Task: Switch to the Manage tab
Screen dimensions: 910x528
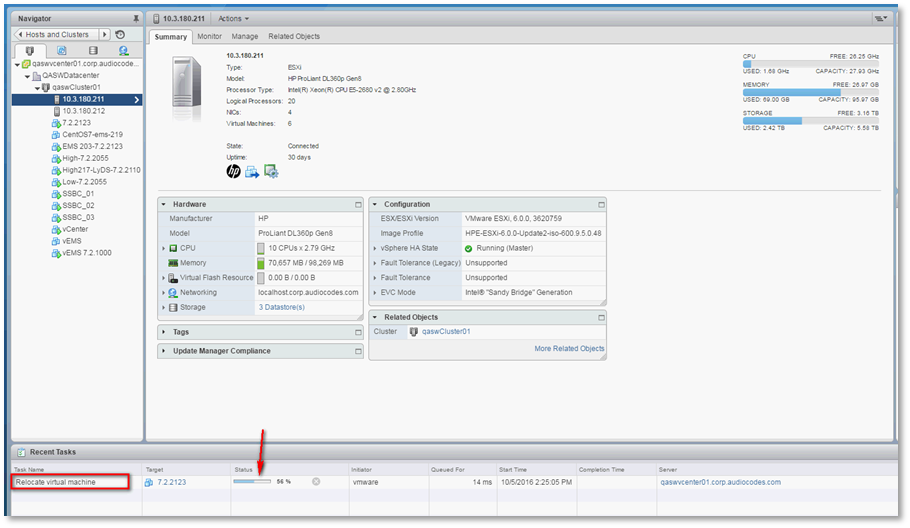Action: [244, 36]
